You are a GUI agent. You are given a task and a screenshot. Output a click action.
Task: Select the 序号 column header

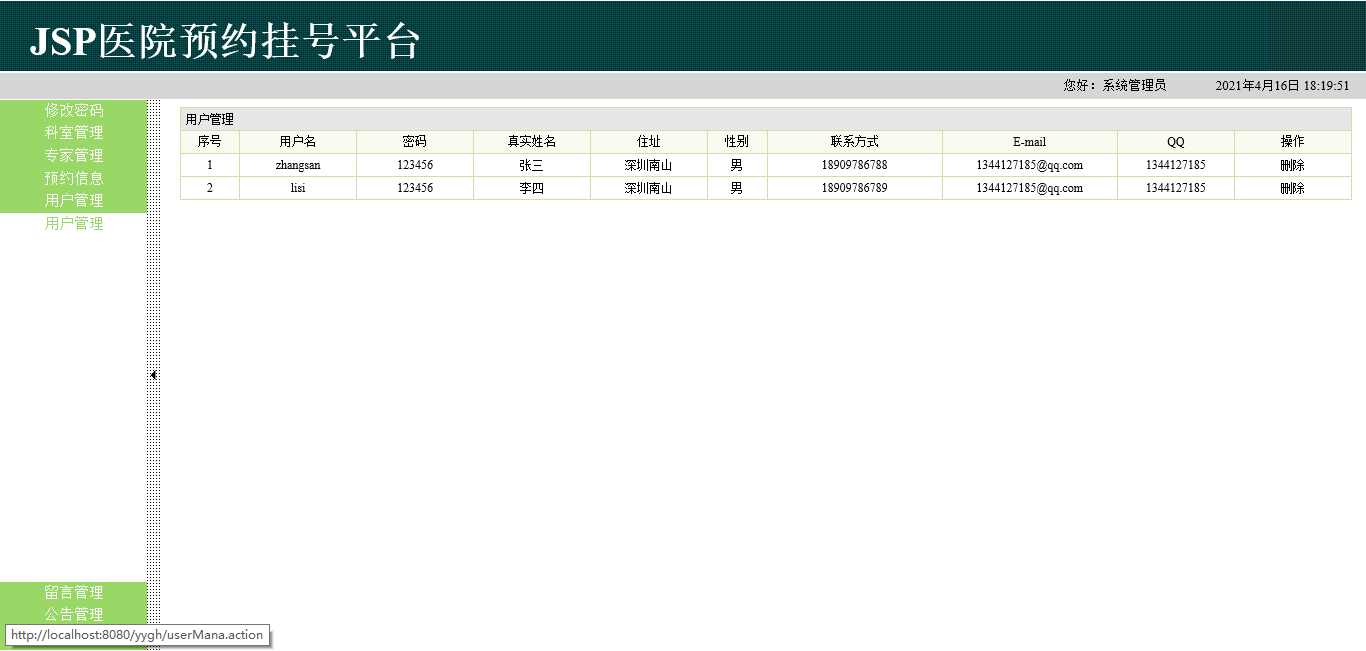(210, 142)
